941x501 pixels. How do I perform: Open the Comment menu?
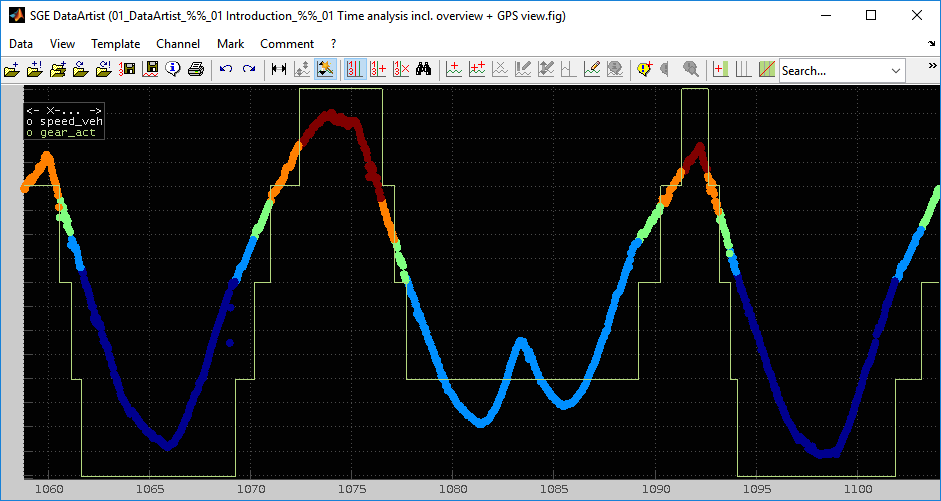click(x=287, y=44)
